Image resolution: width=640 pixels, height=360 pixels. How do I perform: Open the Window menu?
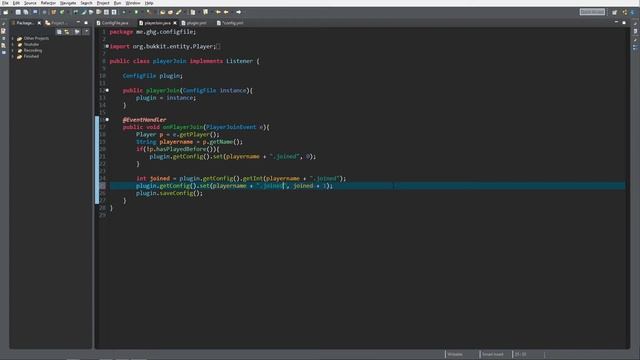pyautogui.click(x=133, y=3)
